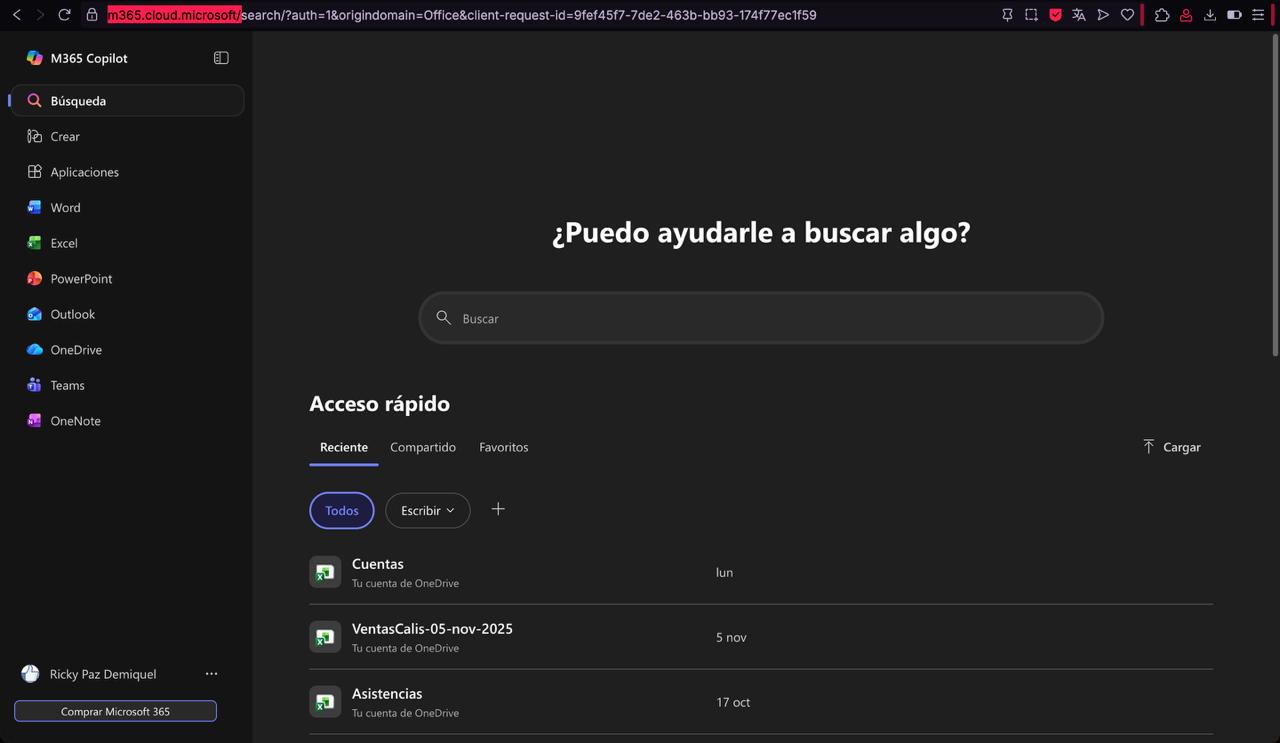
Task: Click the Aplicaciones grid icon
Action: pyautogui.click(x=35, y=172)
